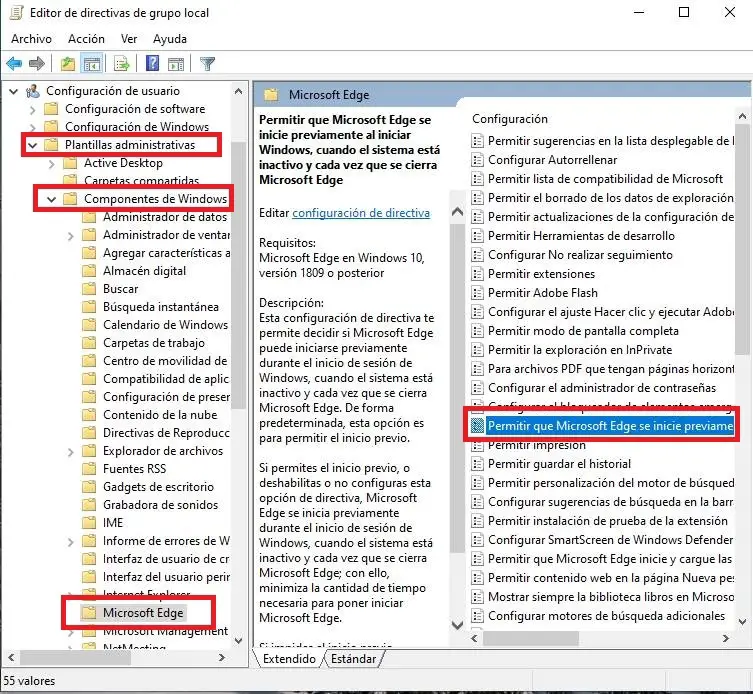
Task: Click the Back arrow toolbar icon
Action: pos(14,63)
